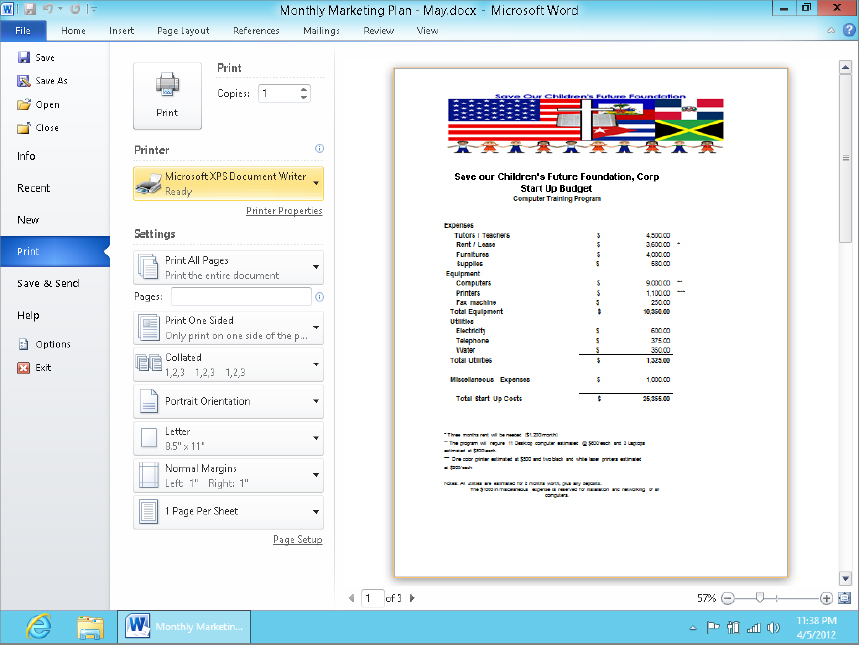Viewport: 859px width, 645px height.
Task: Switch to the Page Layout ribbon tab
Action: pos(183,31)
